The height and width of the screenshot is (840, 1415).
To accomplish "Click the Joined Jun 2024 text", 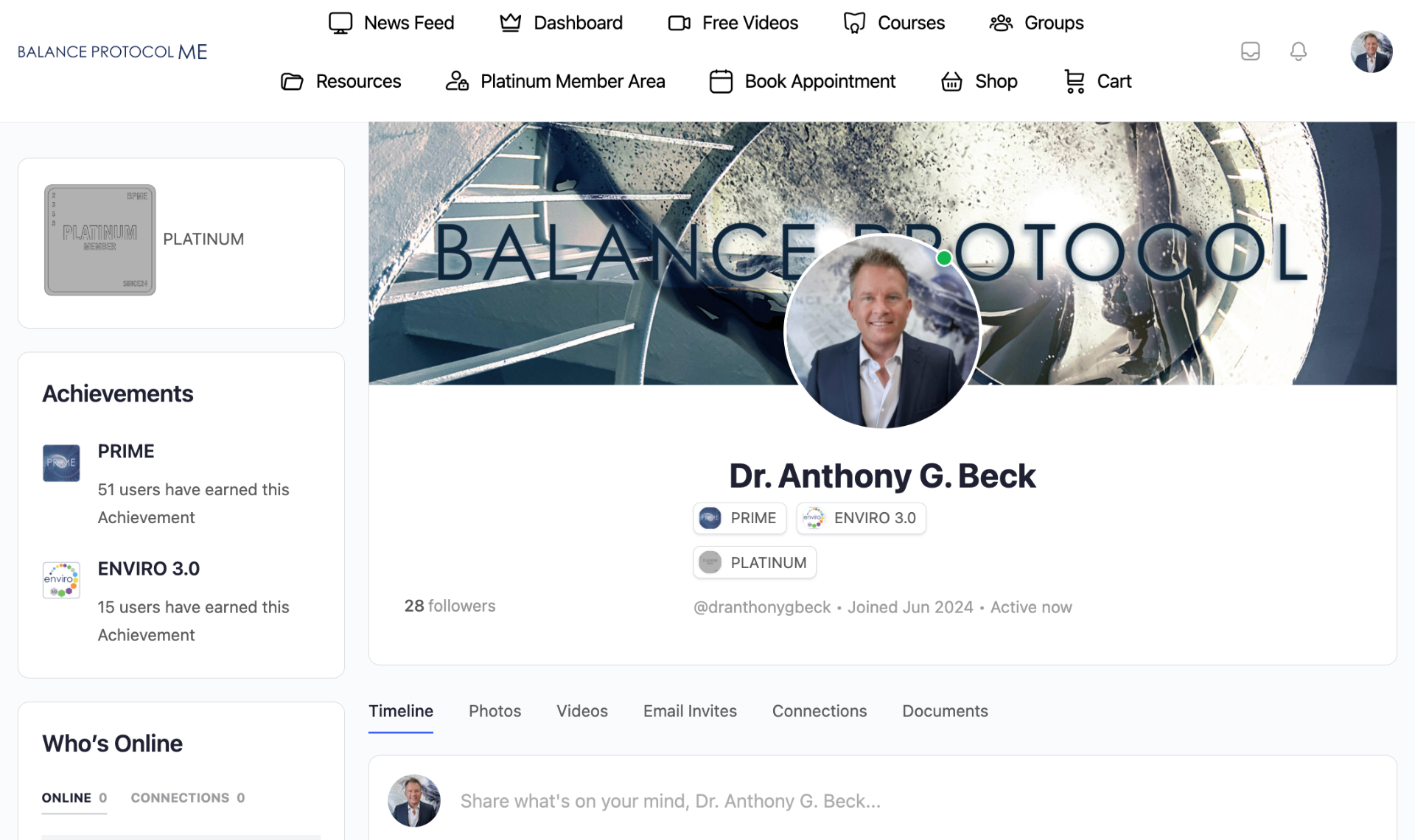I will pyautogui.click(x=910, y=607).
